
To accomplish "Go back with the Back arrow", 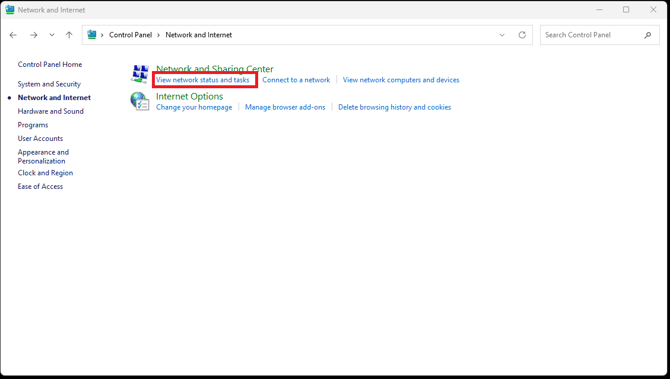I will tap(13, 35).
